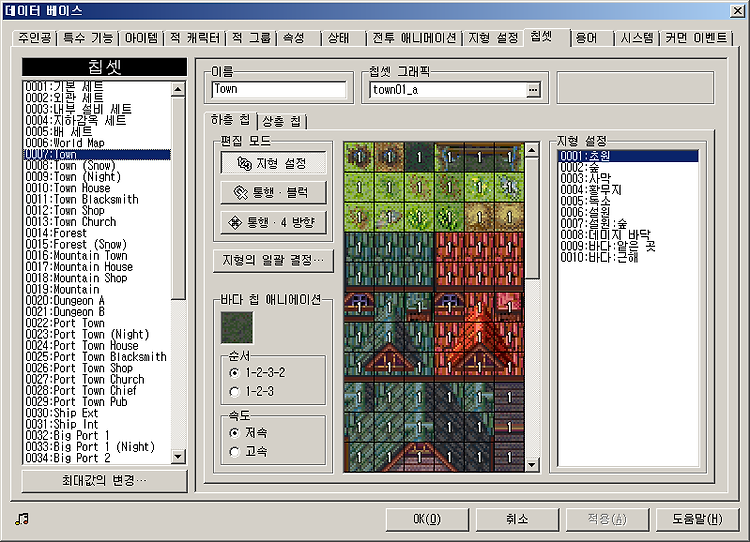Switch to the 주인공 tab

click(x=34, y=38)
